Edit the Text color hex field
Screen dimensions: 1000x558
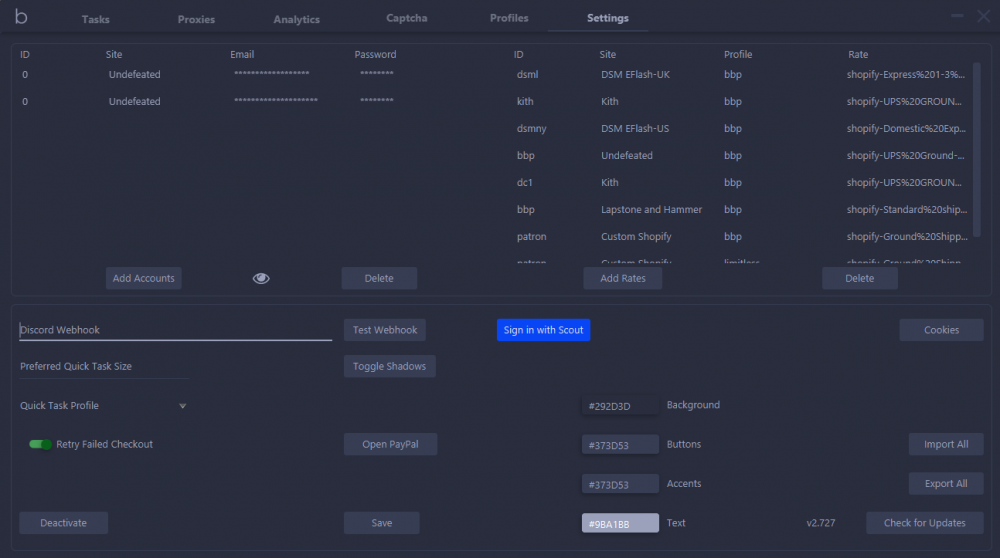[x=620, y=523]
